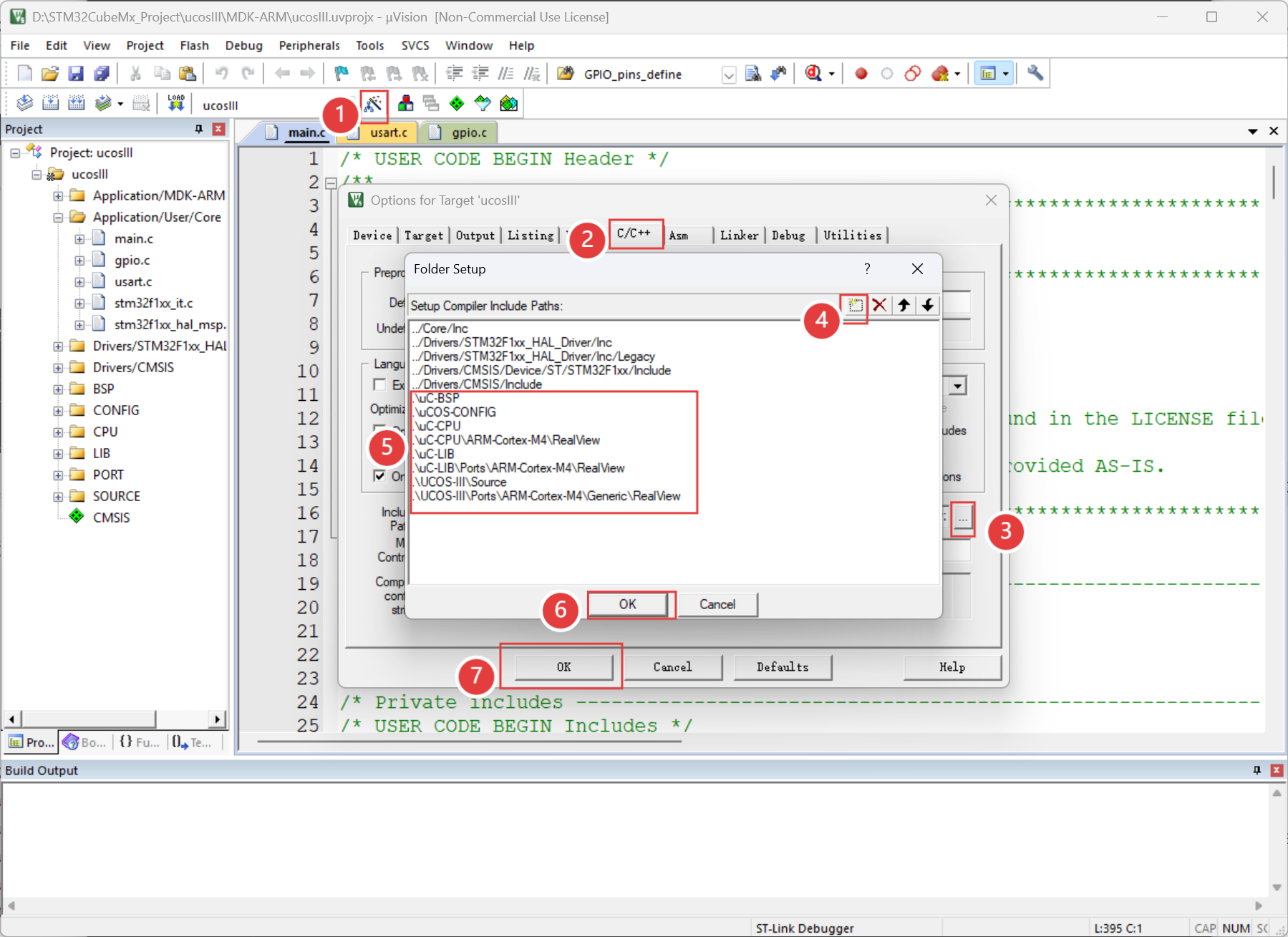
Task: Click the Find in Files icon
Action: [753, 74]
